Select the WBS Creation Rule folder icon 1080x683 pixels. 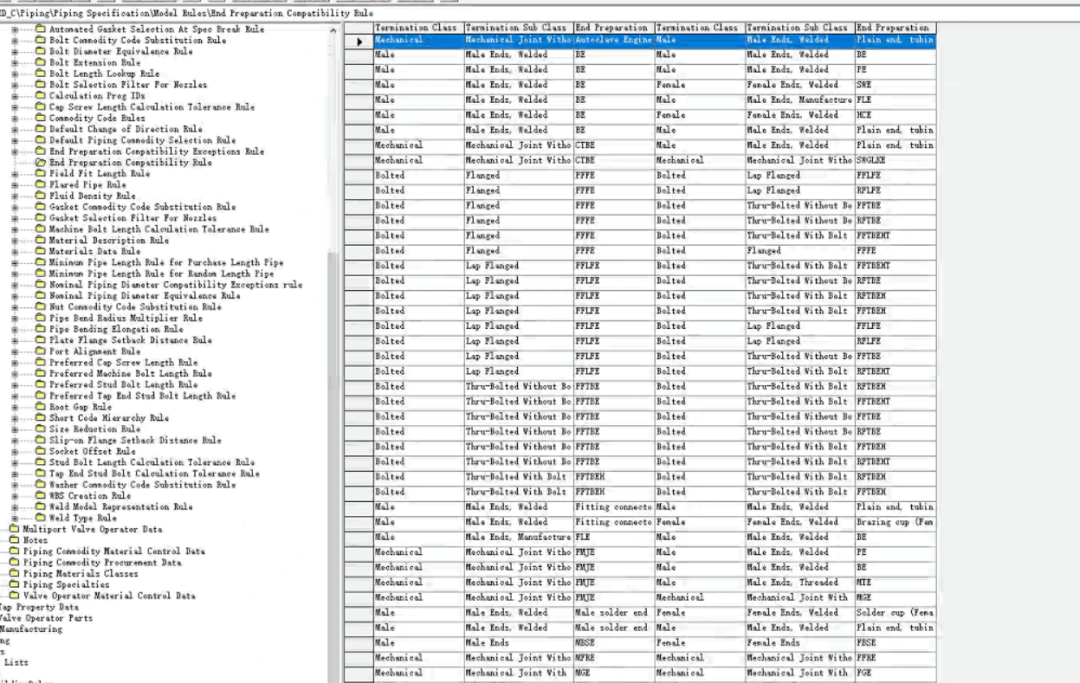click(41, 495)
